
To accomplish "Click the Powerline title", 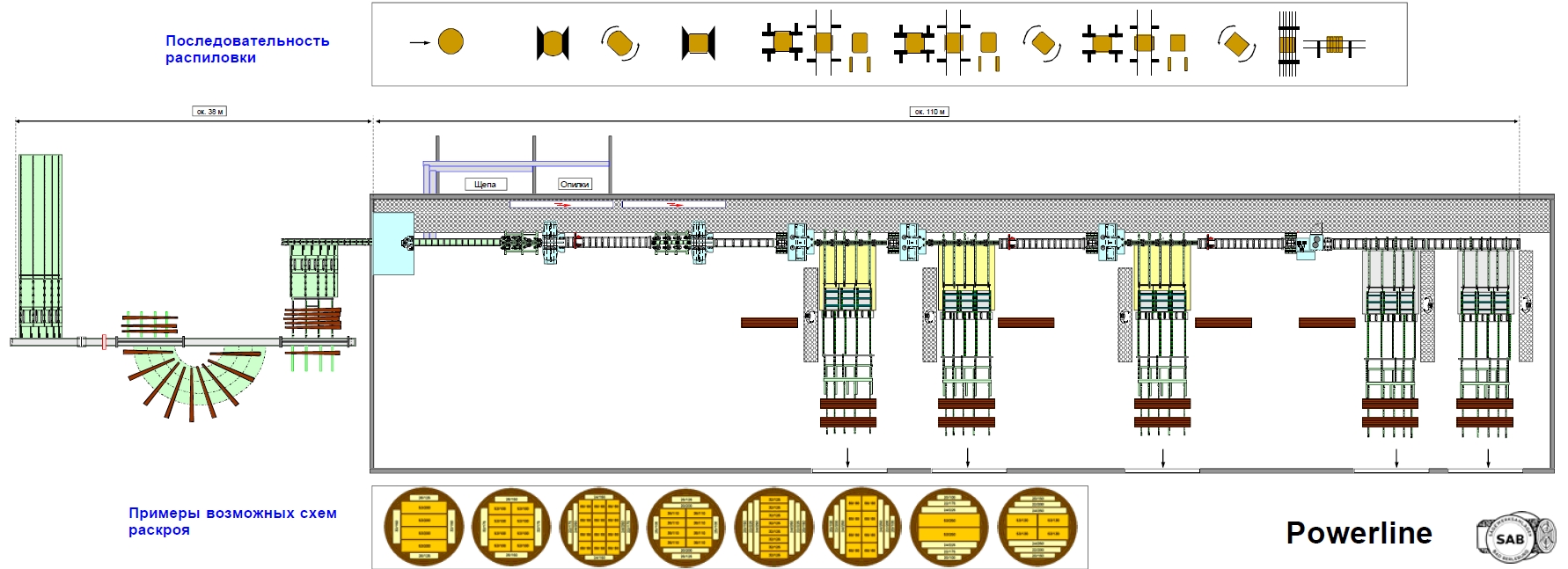I will tap(1359, 533).
